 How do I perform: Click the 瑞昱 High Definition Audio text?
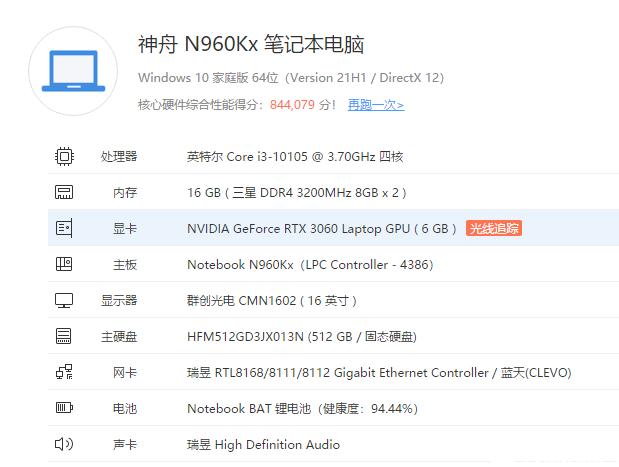pos(263,444)
